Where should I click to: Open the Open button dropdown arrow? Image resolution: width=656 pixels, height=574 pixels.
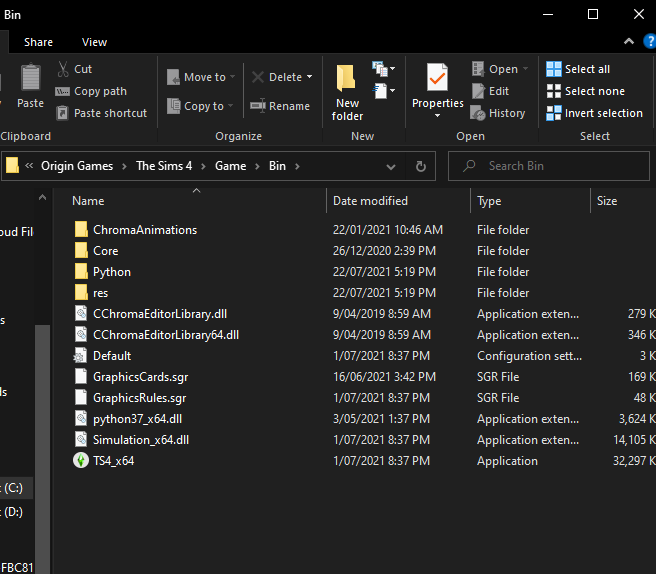click(x=525, y=69)
